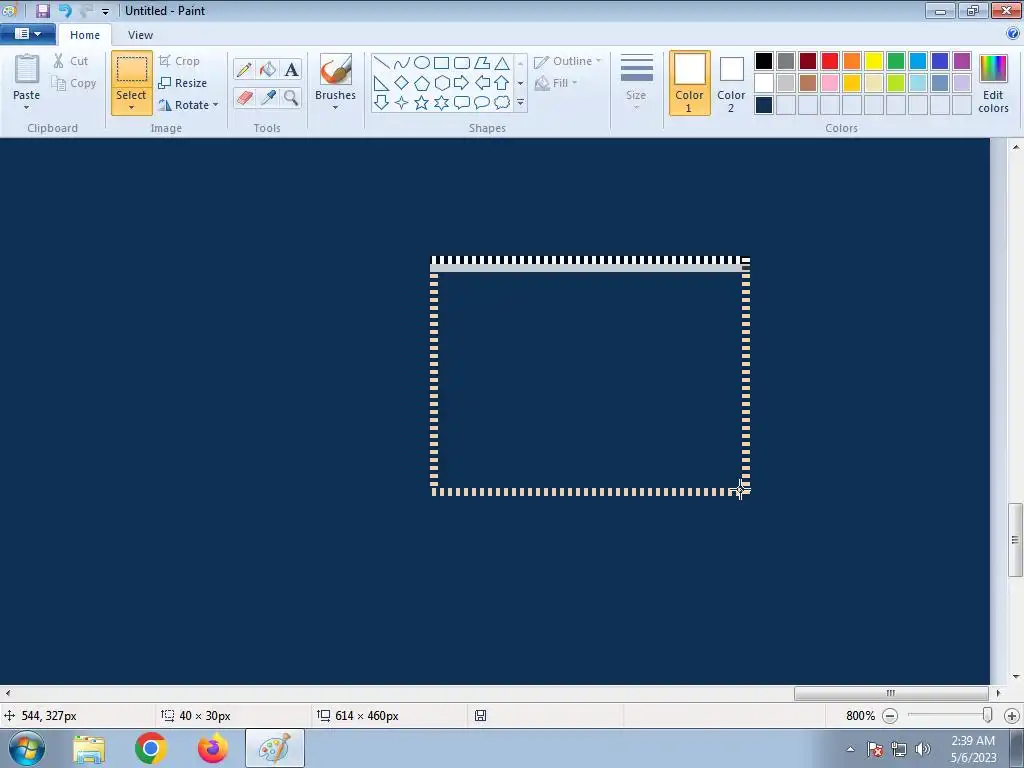
Task: Select the Four-point star shape
Action: [x=402, y=103]
